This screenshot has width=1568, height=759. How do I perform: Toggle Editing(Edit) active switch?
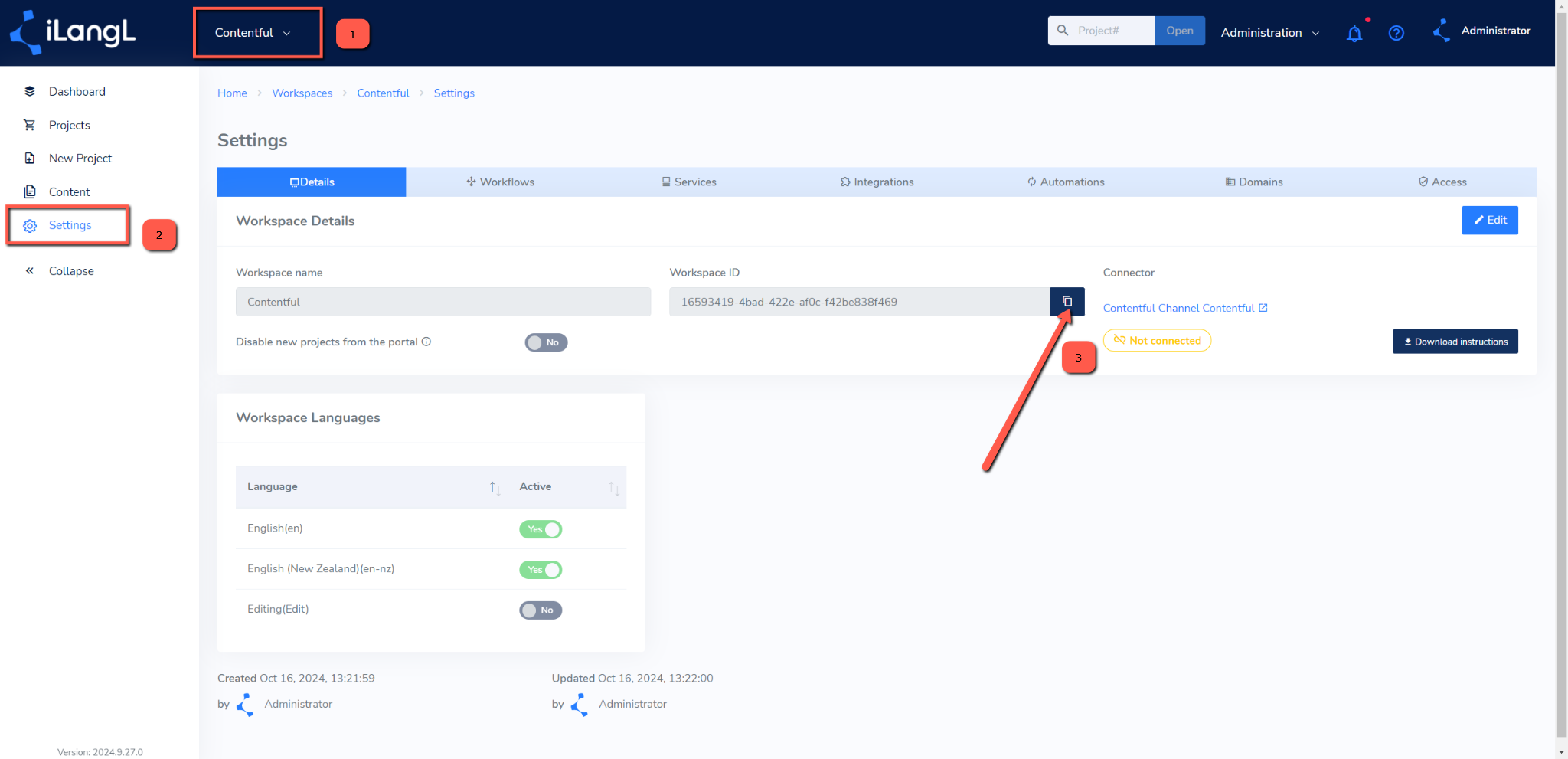point(541,610)
